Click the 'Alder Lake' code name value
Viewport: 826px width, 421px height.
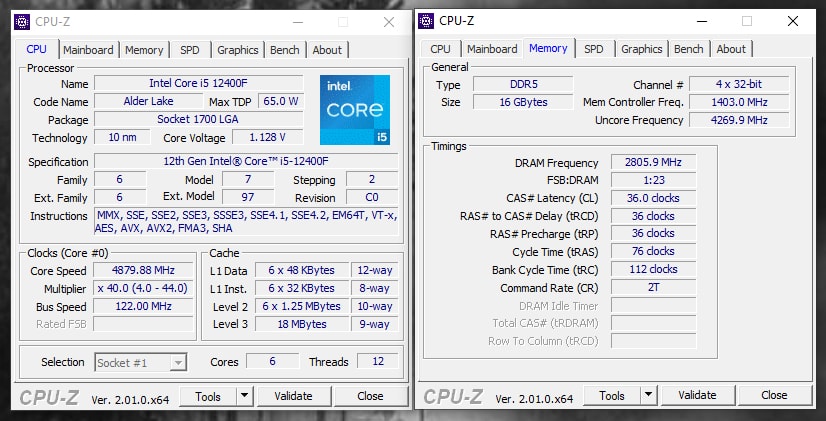149,101
